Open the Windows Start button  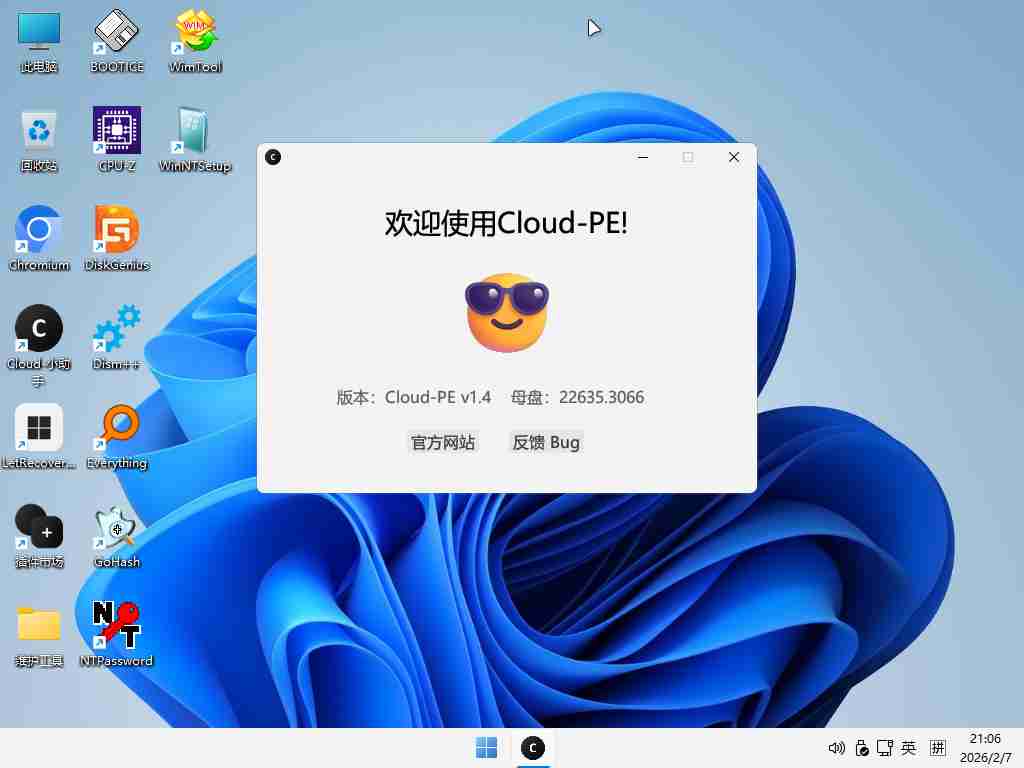click(x=487, y=748)
